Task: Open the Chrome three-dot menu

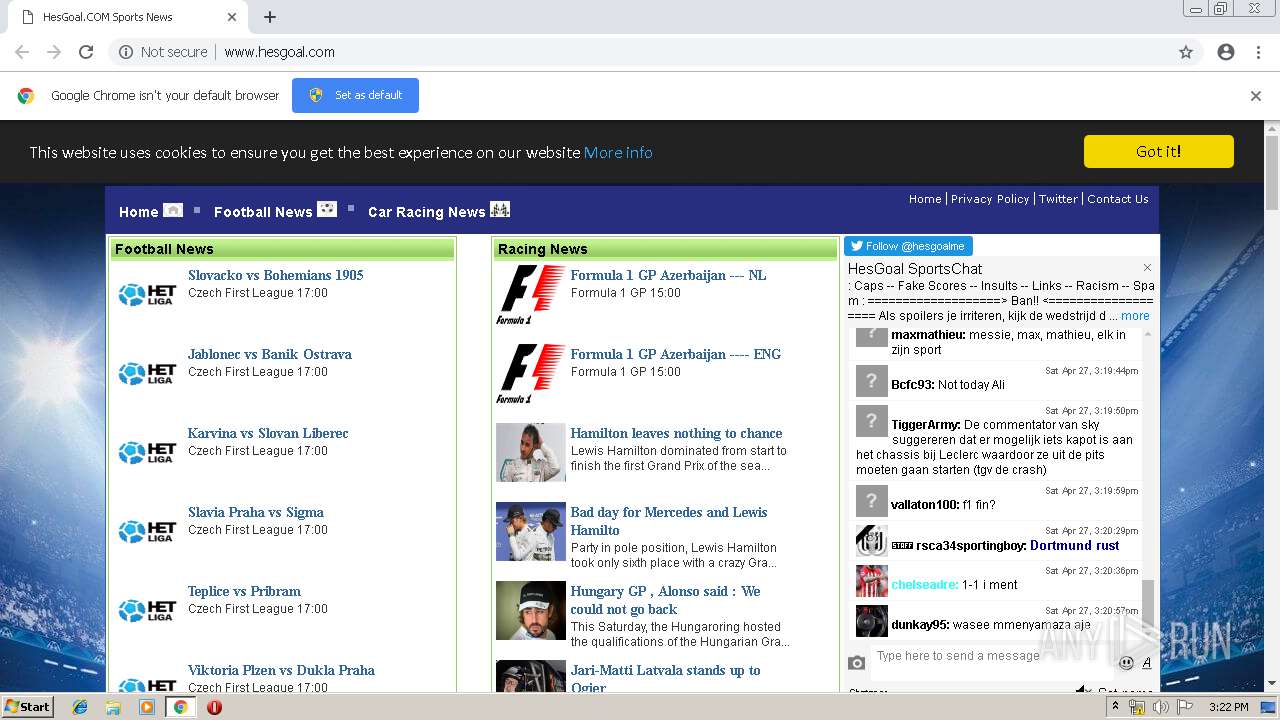Action: (1258, 52)
